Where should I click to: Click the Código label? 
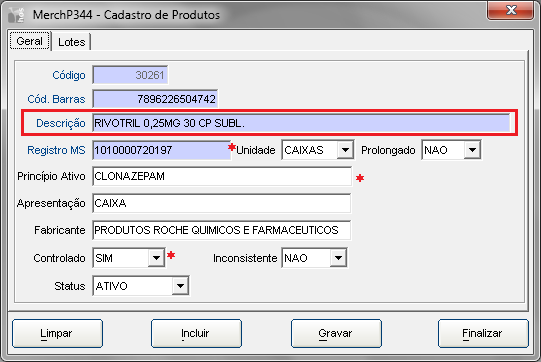pos(69,75)
